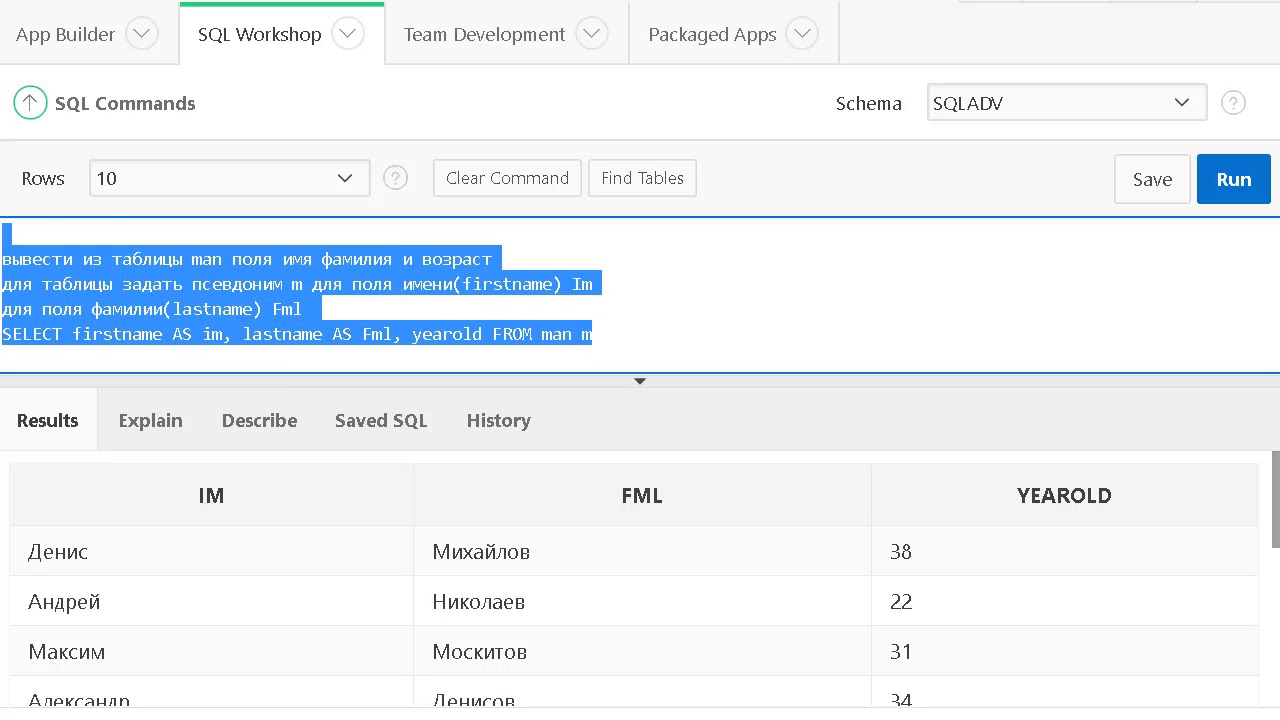This screenshot has height=720, width=1280.
Task: Open the Team Development chevron menu
Action: (x=592, y=34)
